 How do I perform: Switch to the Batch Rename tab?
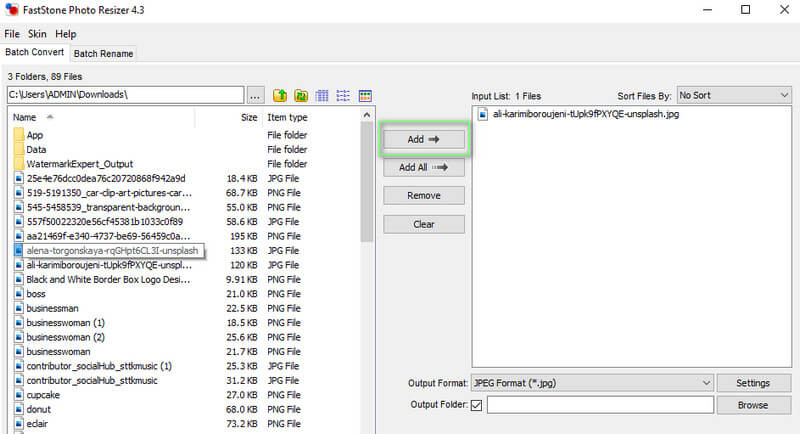tap(103, 53)
